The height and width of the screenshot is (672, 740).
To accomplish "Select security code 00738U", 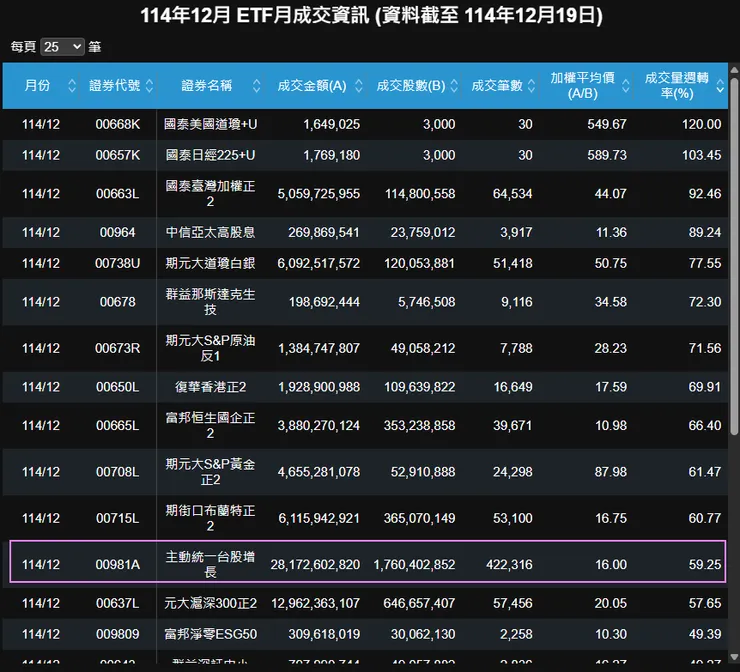I will tap(118, 263).
